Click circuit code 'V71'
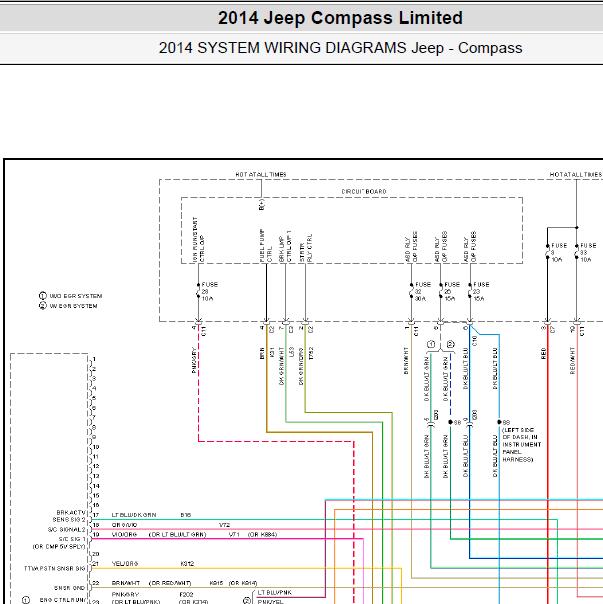Image resolution: width=603 pixels, height=604 pixels. click(x=234, y=535)
